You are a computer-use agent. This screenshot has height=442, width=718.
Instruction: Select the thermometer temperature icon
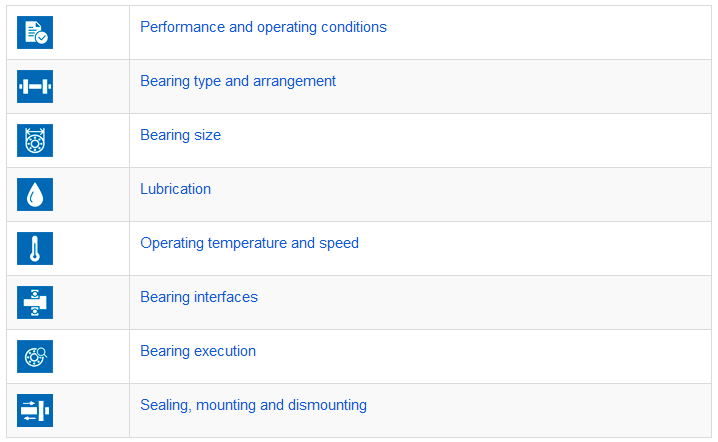point(35,249)
